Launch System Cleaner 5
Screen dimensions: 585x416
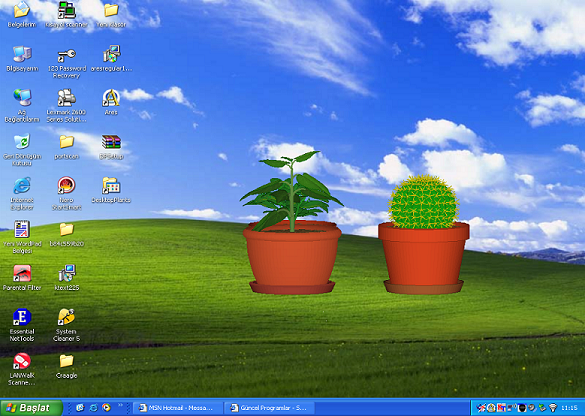(66, 325)
